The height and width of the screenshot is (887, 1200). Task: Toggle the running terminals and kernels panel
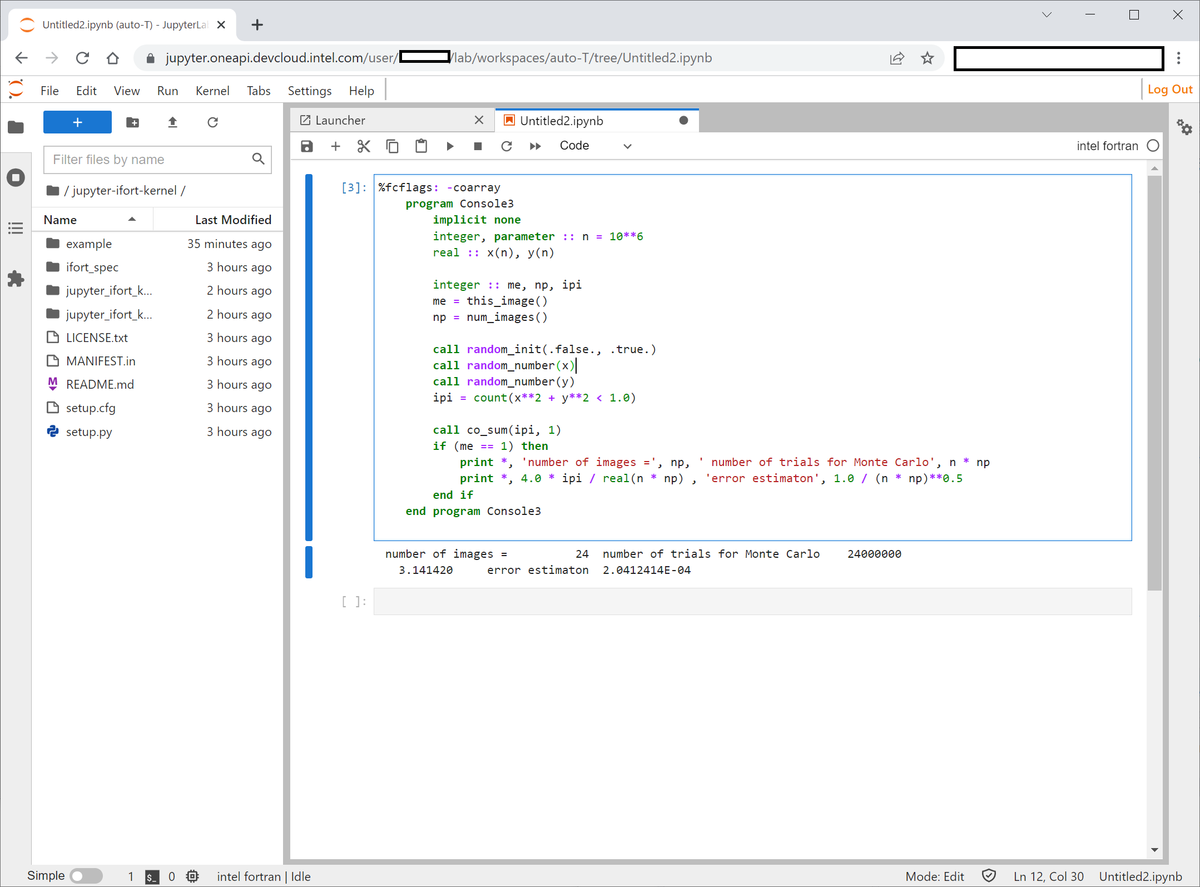click(15, 178)
